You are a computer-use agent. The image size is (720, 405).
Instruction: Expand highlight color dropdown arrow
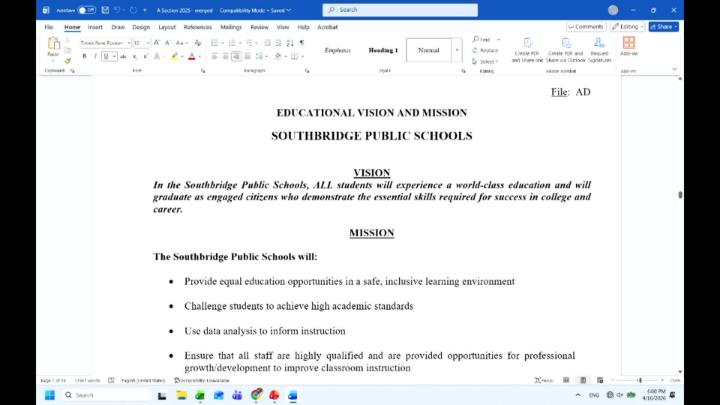pos(182,56)
